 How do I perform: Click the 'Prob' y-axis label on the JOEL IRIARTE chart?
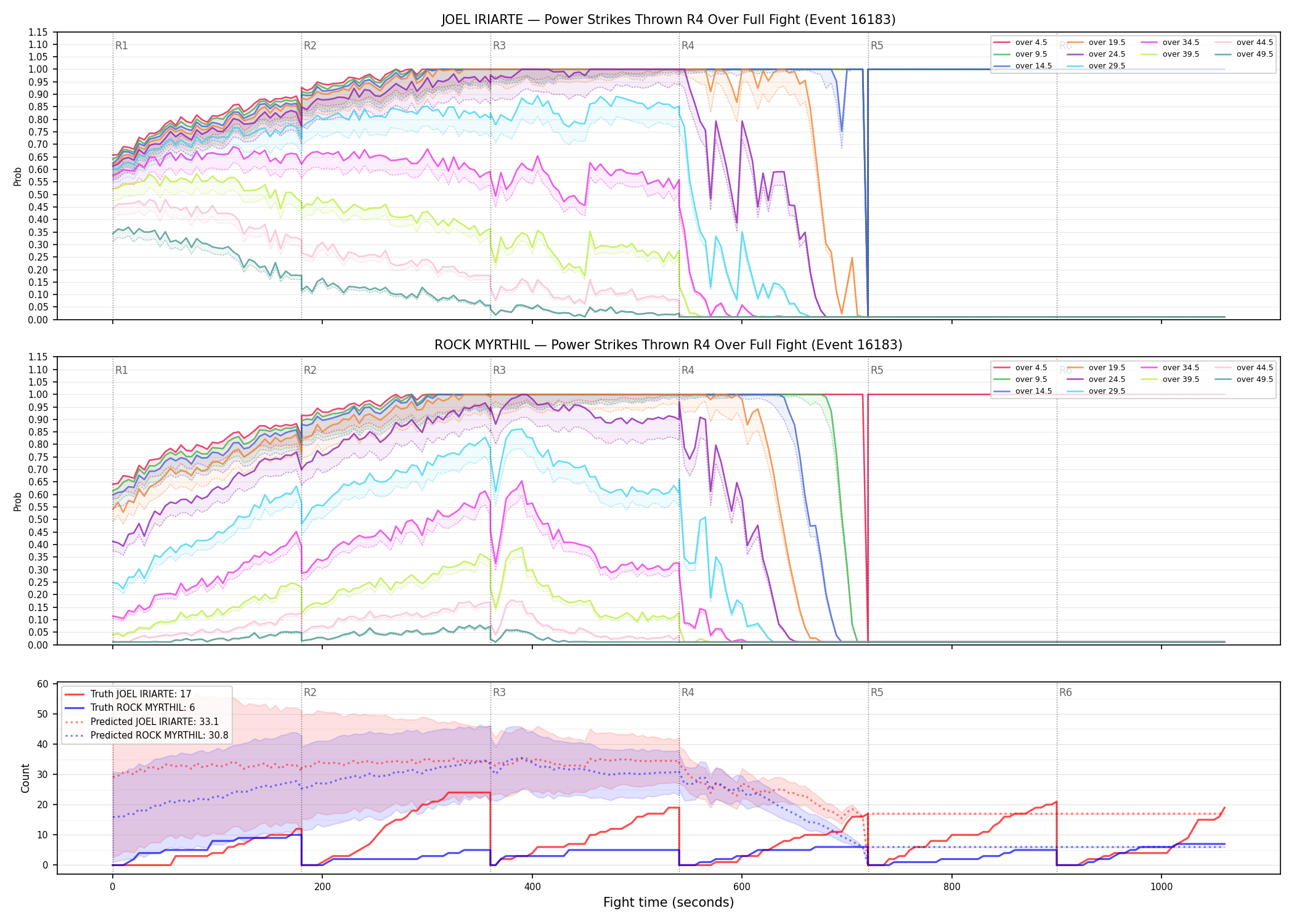coord(18,177)
